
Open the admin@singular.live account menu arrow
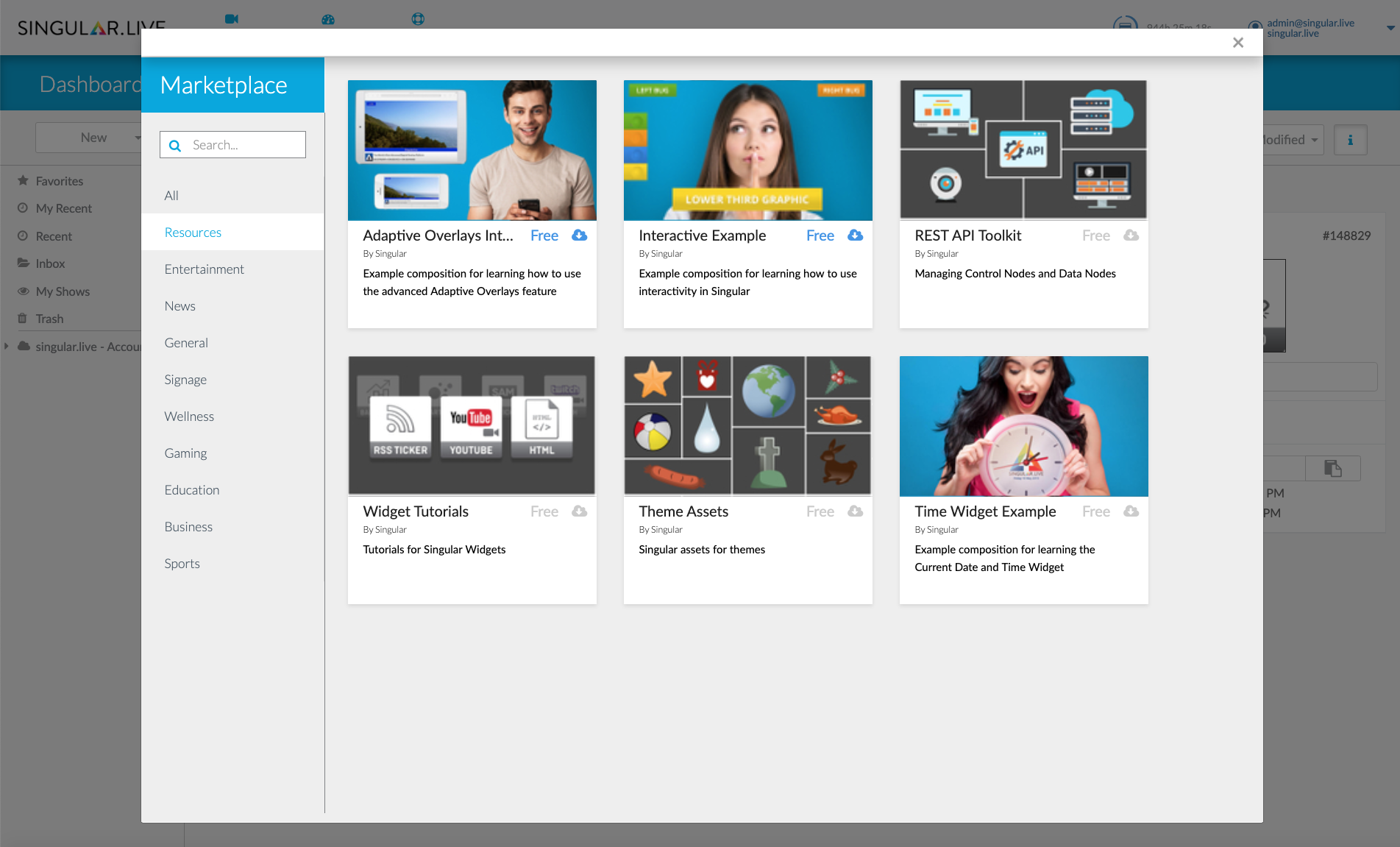tap(1390, 28)
